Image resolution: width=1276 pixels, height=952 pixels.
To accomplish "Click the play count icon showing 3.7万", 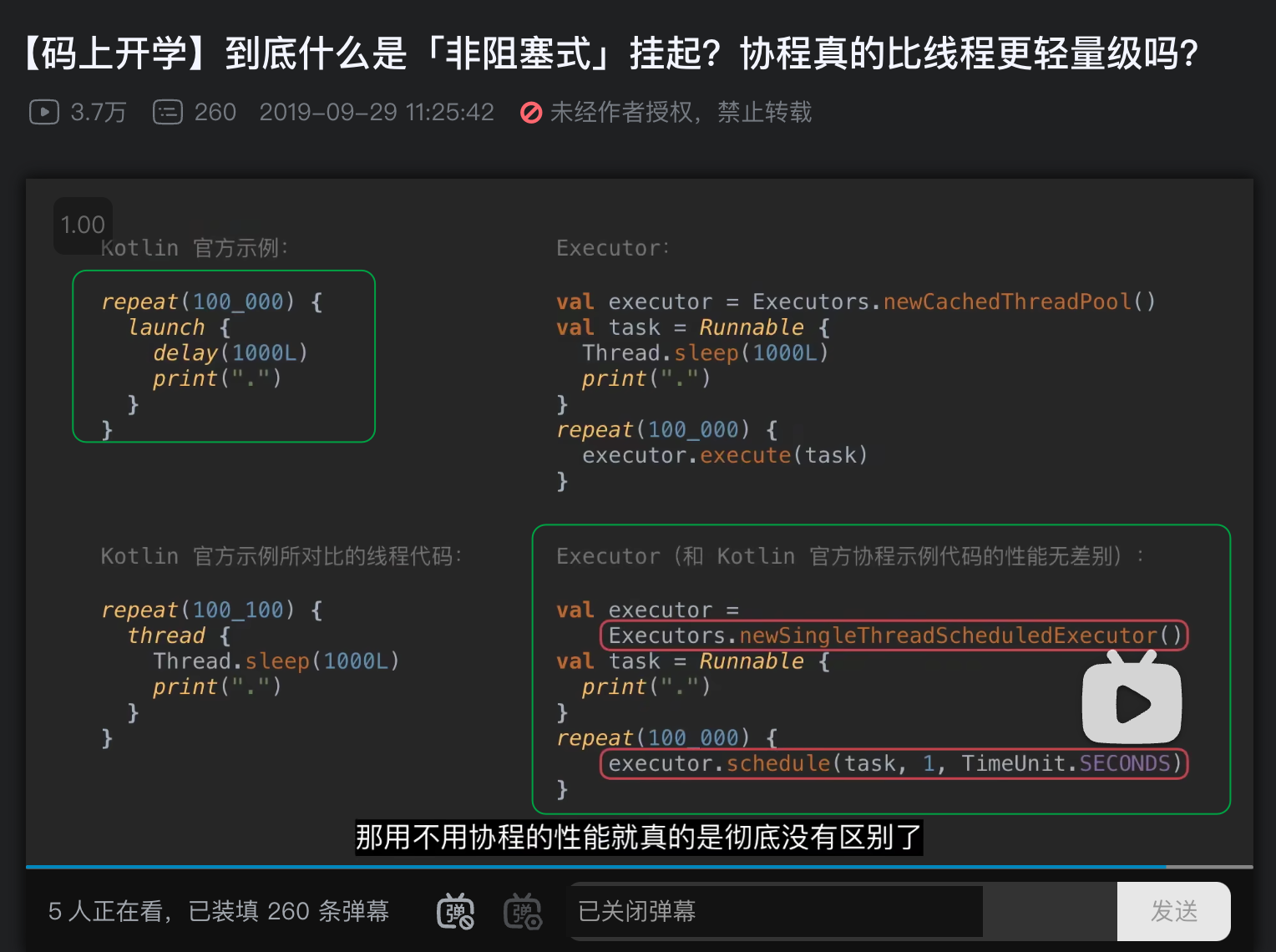I will coord(43,112).
